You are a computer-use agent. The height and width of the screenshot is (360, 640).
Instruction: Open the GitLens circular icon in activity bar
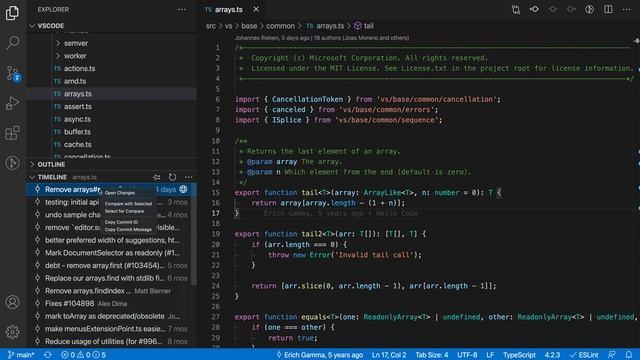[x=13, y=162]
